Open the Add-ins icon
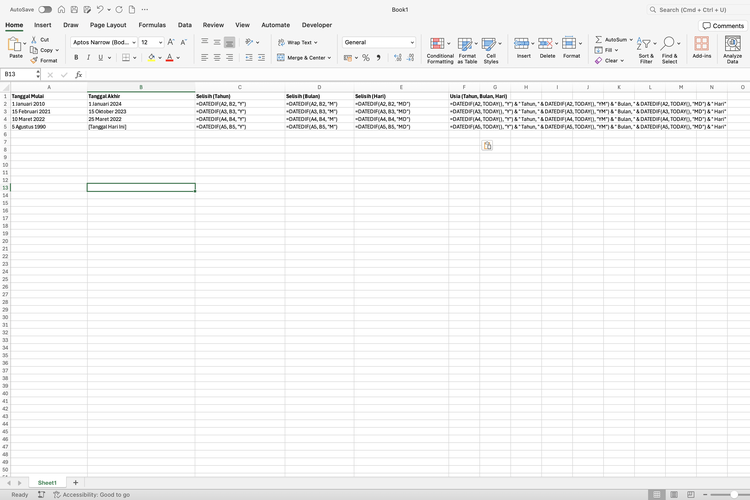This screenshot has width=750, height=500. [x=702, y=44]
